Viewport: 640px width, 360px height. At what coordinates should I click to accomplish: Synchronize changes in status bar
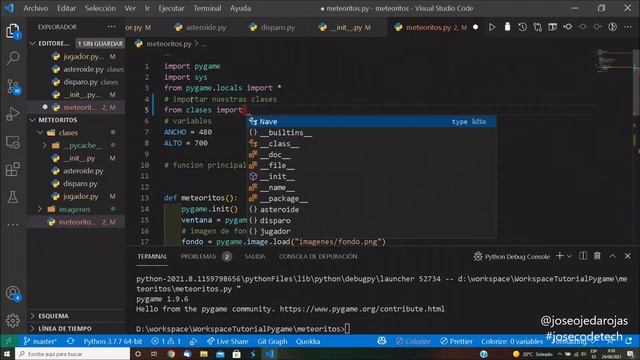[x=71, y=341]
